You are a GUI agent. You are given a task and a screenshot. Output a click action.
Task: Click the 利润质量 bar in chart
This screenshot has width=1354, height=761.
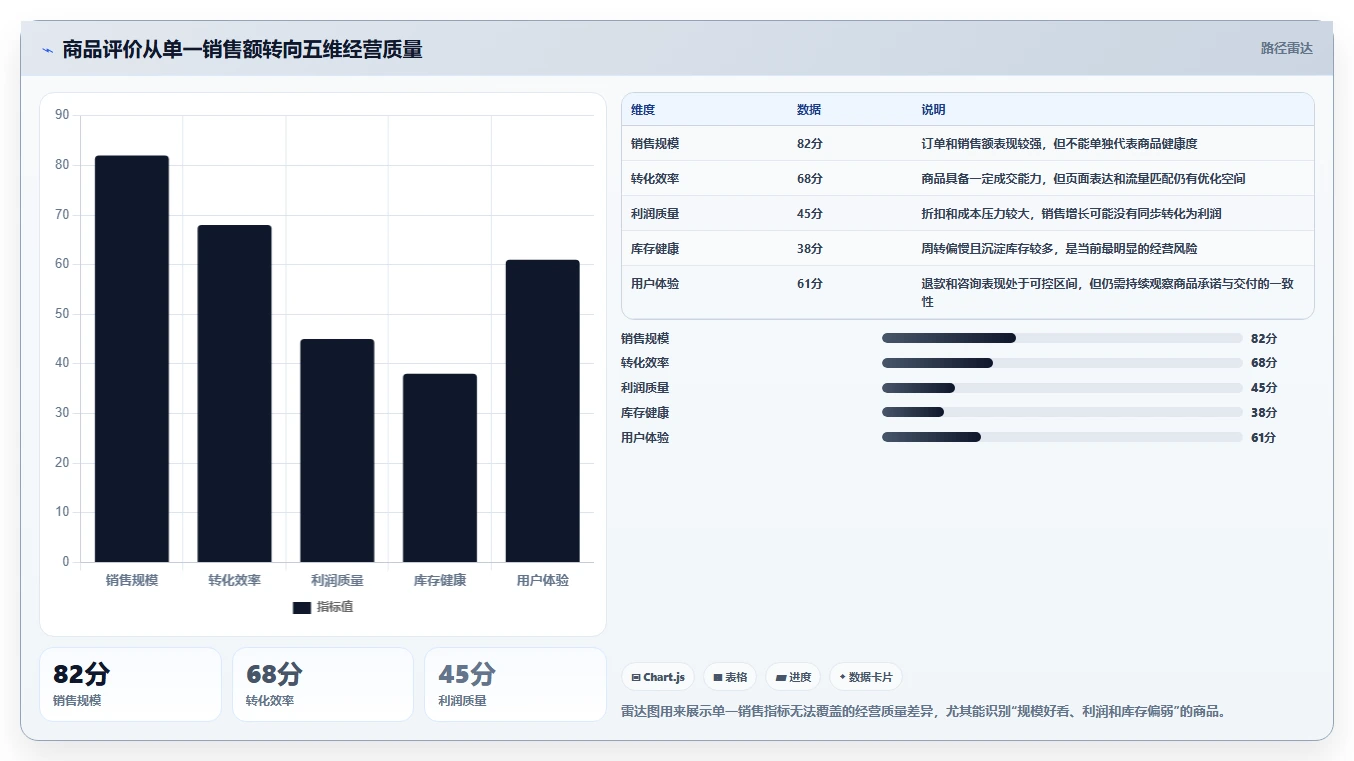[337, 450]
